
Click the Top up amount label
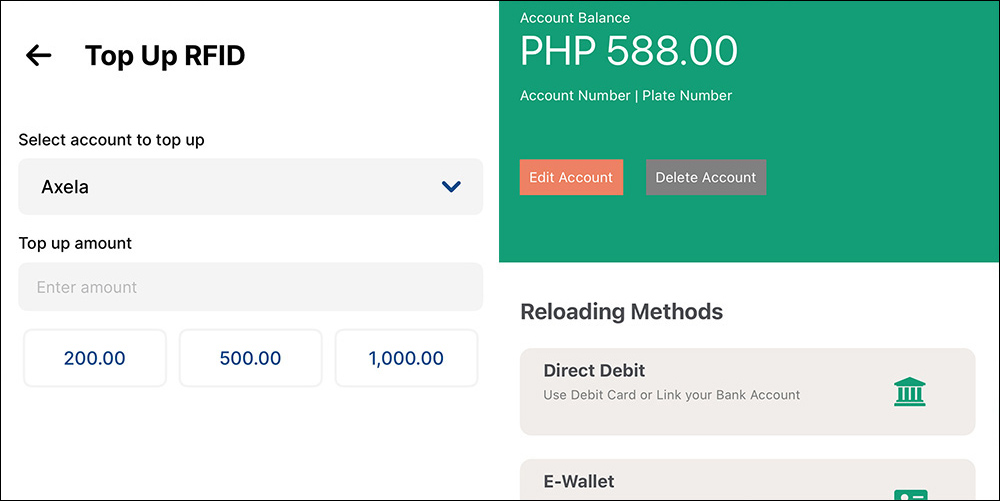[x=75, y=243]
